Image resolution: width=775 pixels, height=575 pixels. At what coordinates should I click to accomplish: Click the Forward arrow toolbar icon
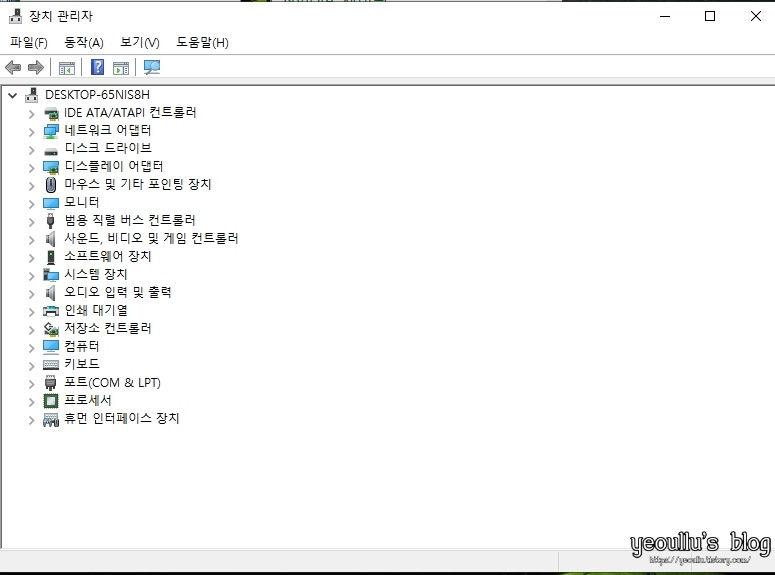[x=36, y=67]
